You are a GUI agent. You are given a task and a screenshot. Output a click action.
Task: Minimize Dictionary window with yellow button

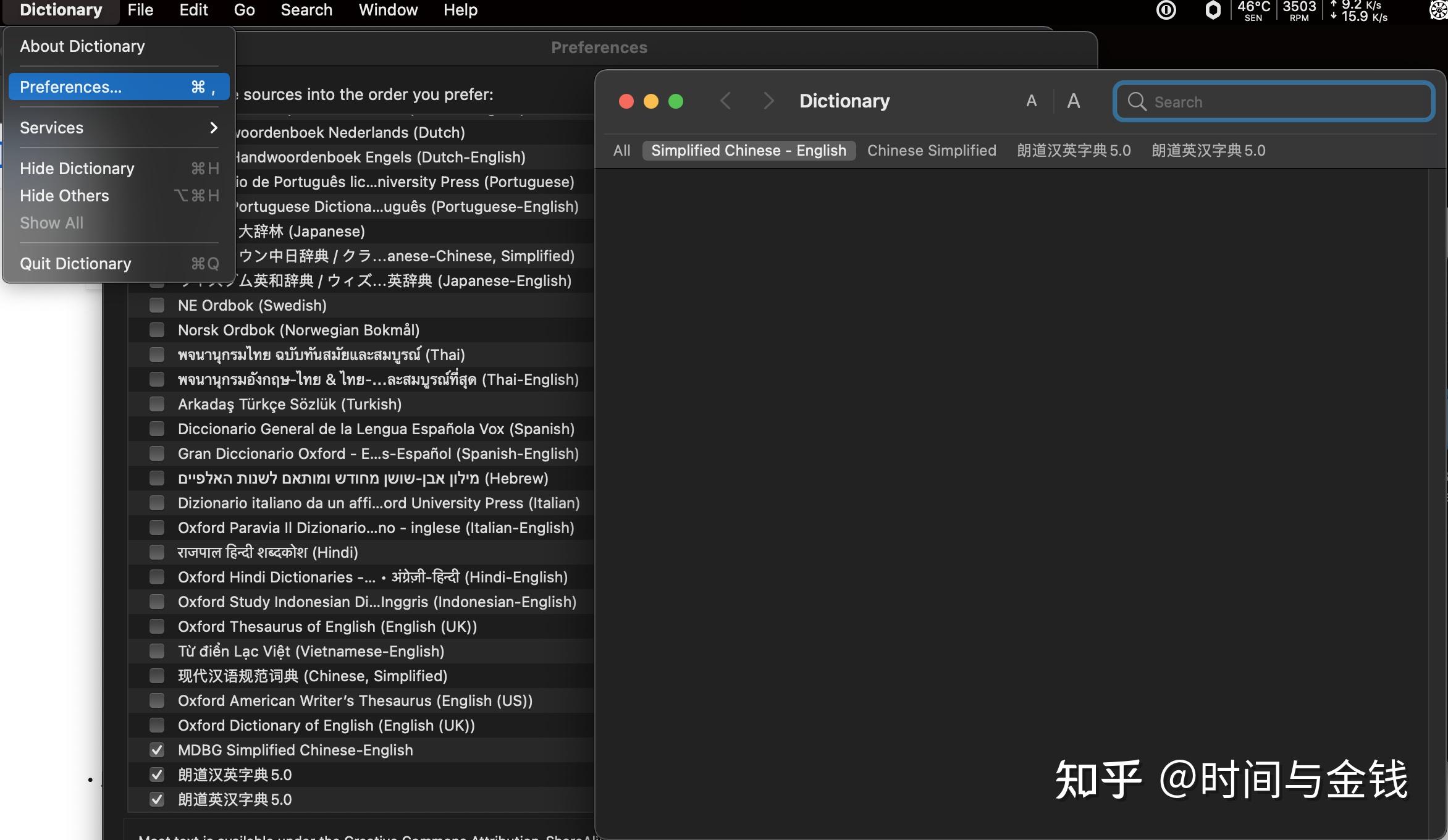[651, 101]
